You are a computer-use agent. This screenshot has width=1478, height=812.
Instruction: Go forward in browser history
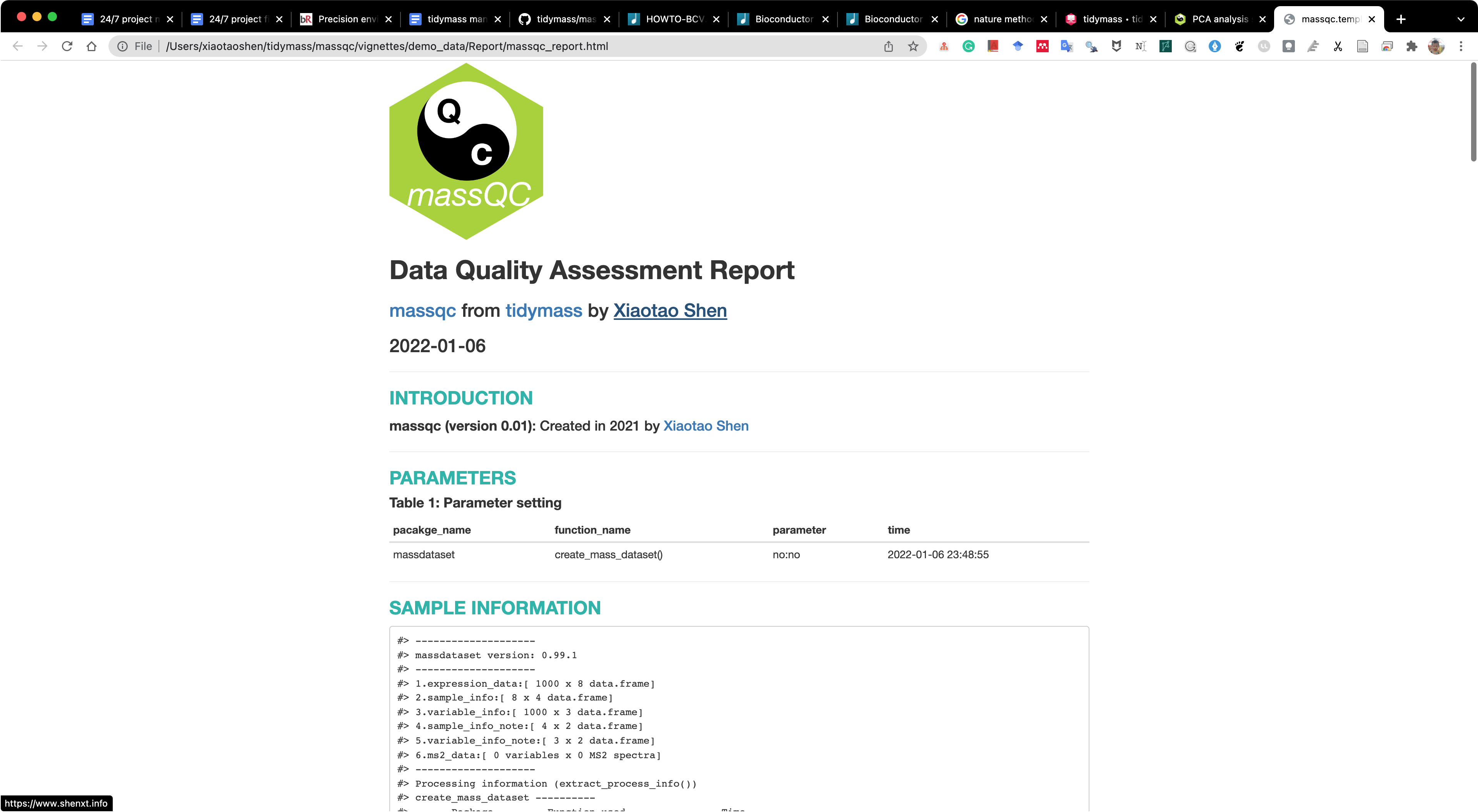pos(42,47)
